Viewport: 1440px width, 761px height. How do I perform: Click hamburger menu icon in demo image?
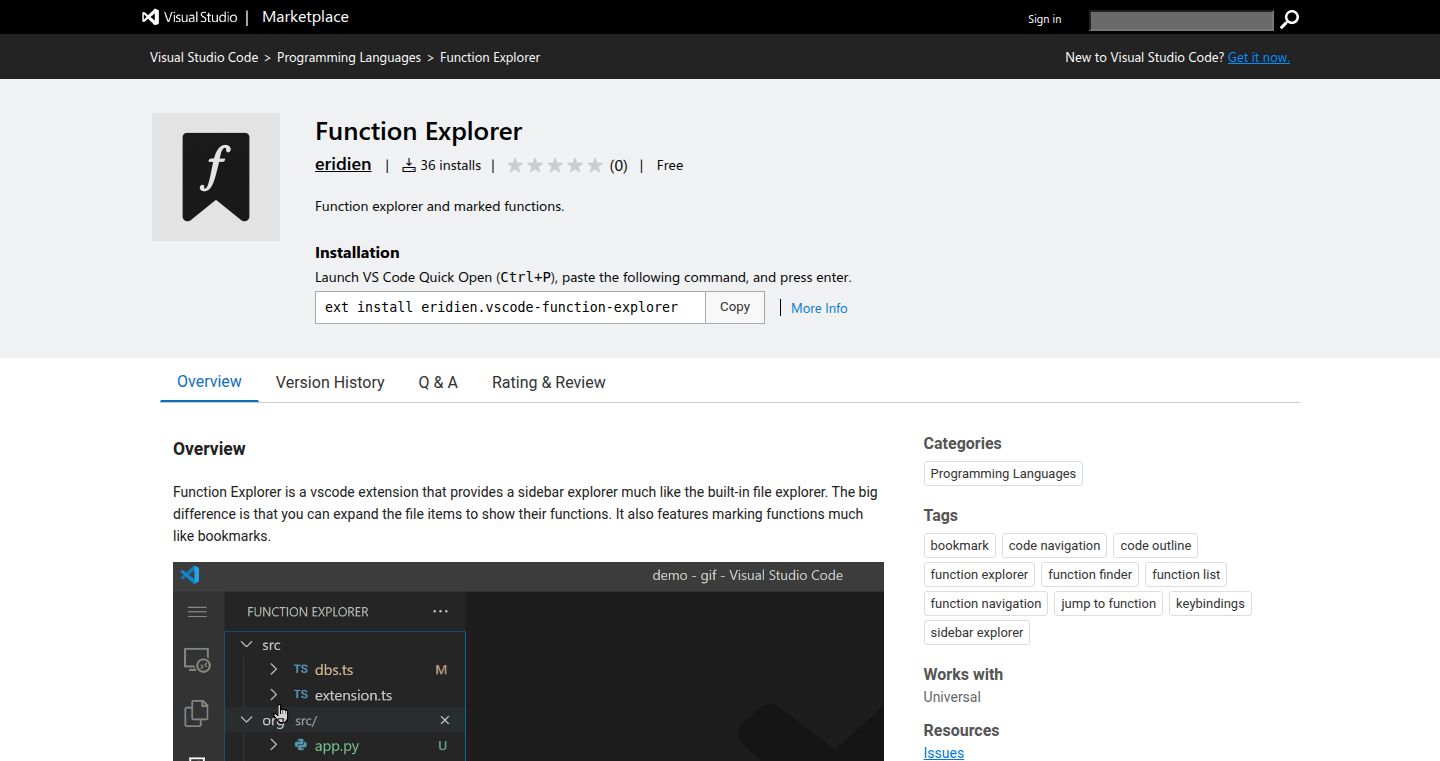[x=197, y=612]
